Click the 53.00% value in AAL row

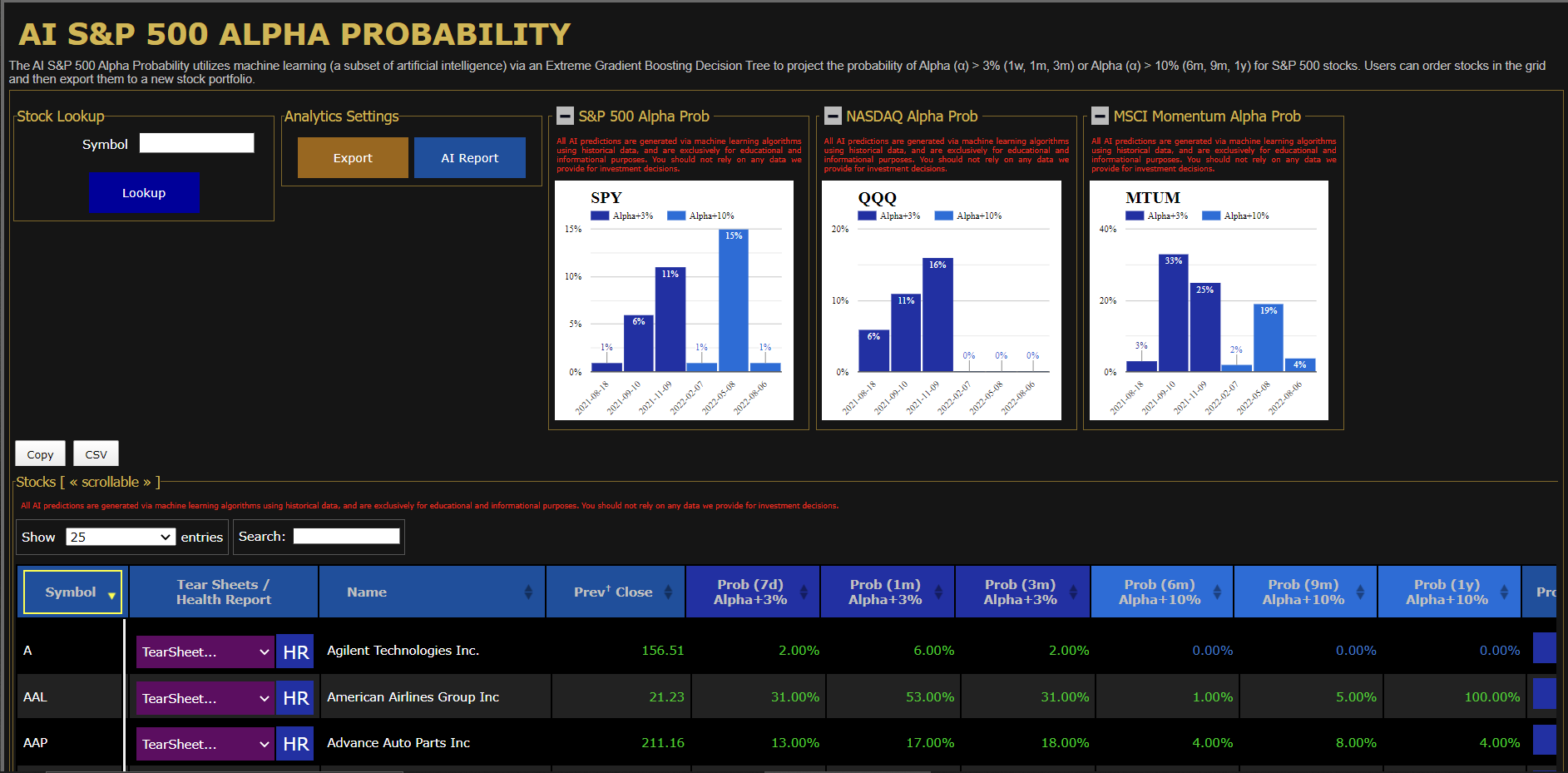pyautogui.click(x=930, y=696)
